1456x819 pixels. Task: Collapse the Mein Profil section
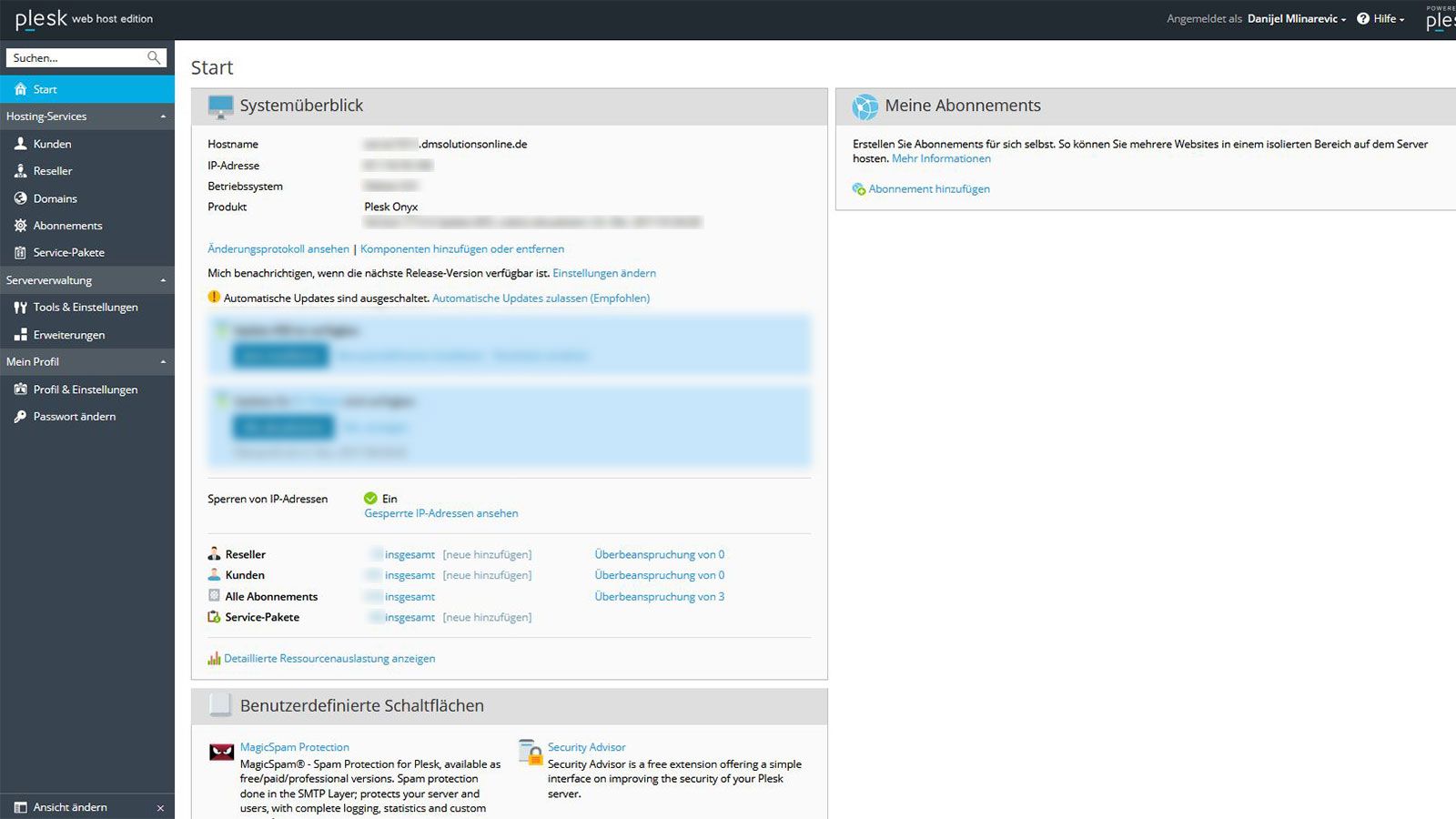coord(163,361)
